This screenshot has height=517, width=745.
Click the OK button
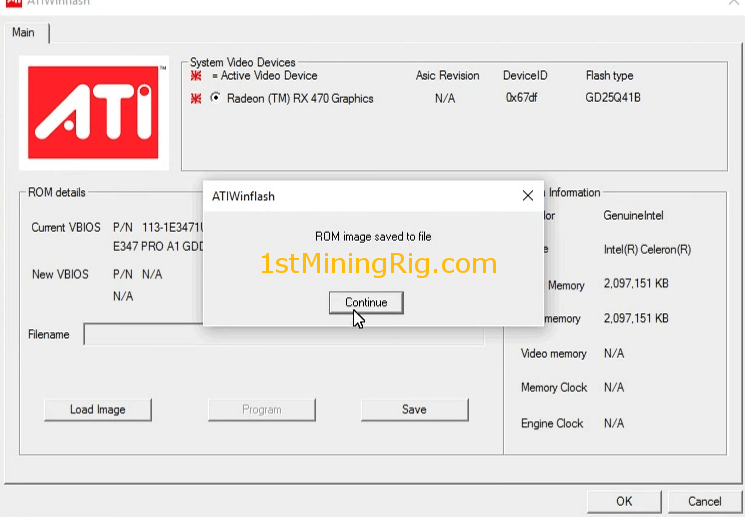click(624, 501)
